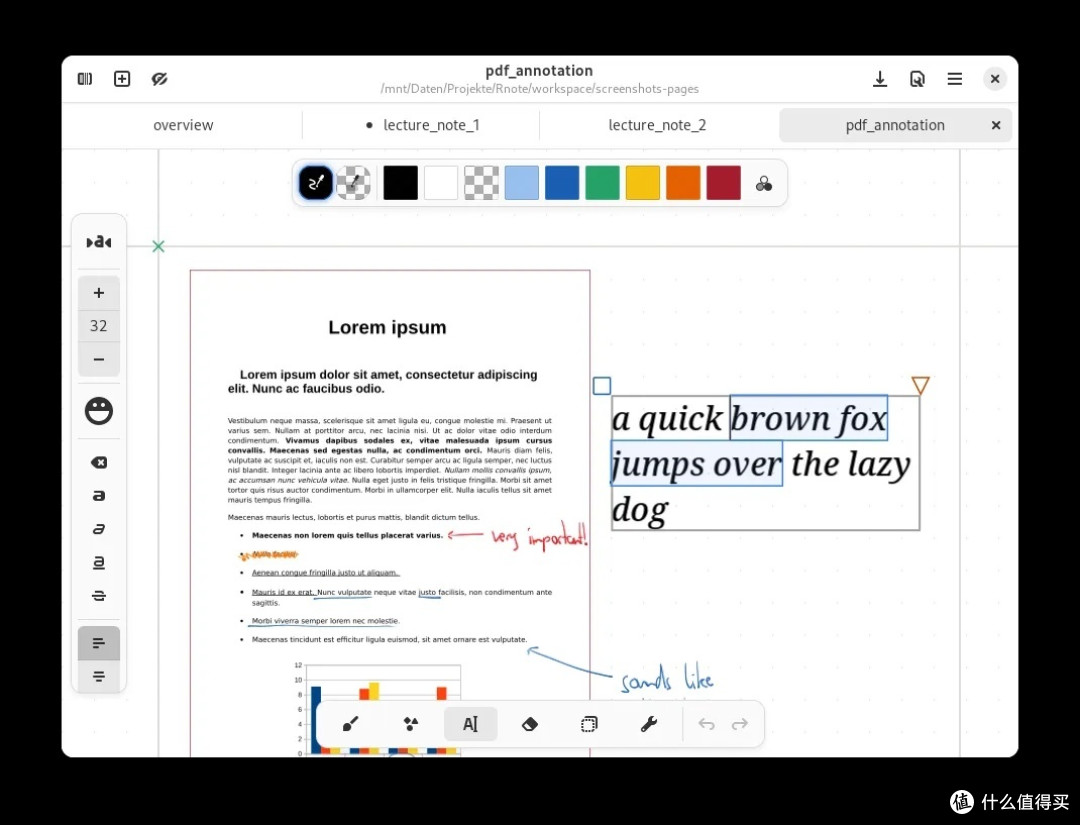Toggle the workspace sidebar icon in header
The width and height of the screenshot is (1080, 825).
coord(85,79)
